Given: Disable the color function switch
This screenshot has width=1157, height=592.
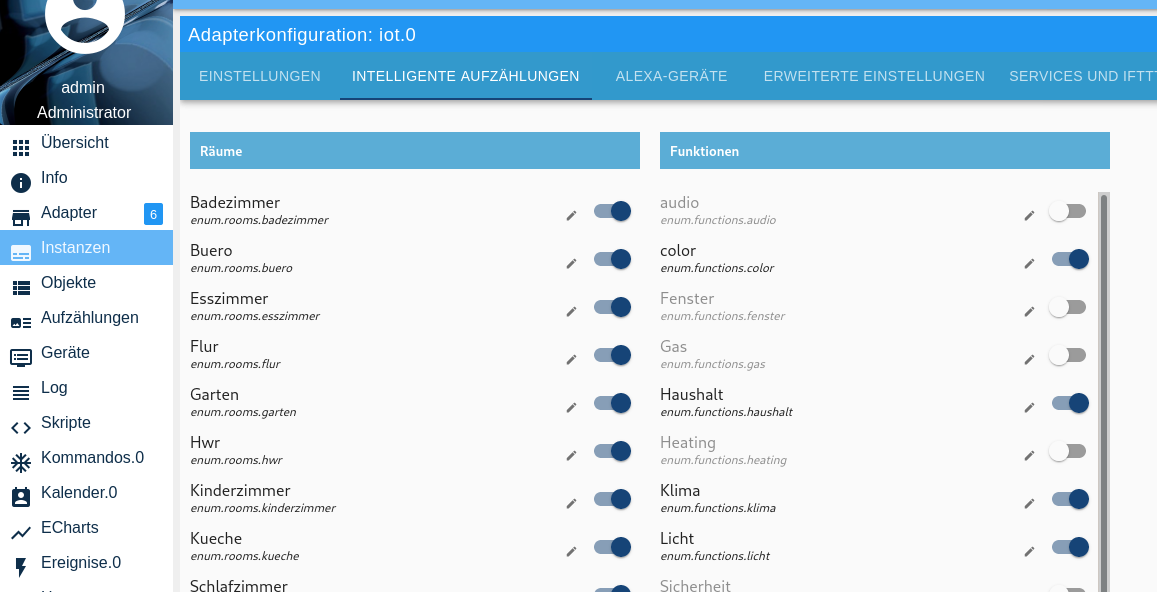Looking at the screenshot, I should (x=1070, y=259).
